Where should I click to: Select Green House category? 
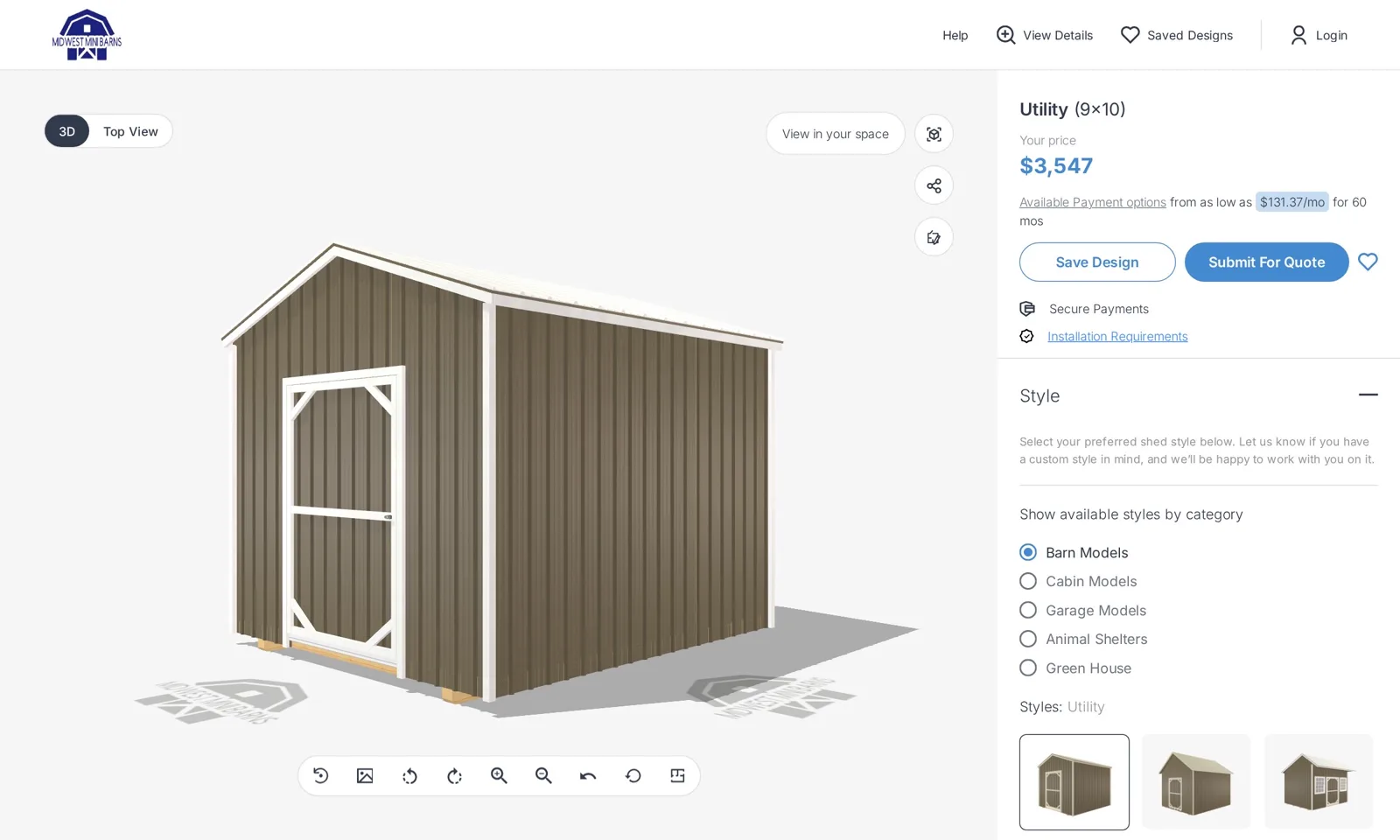(x=1075, y=668)
